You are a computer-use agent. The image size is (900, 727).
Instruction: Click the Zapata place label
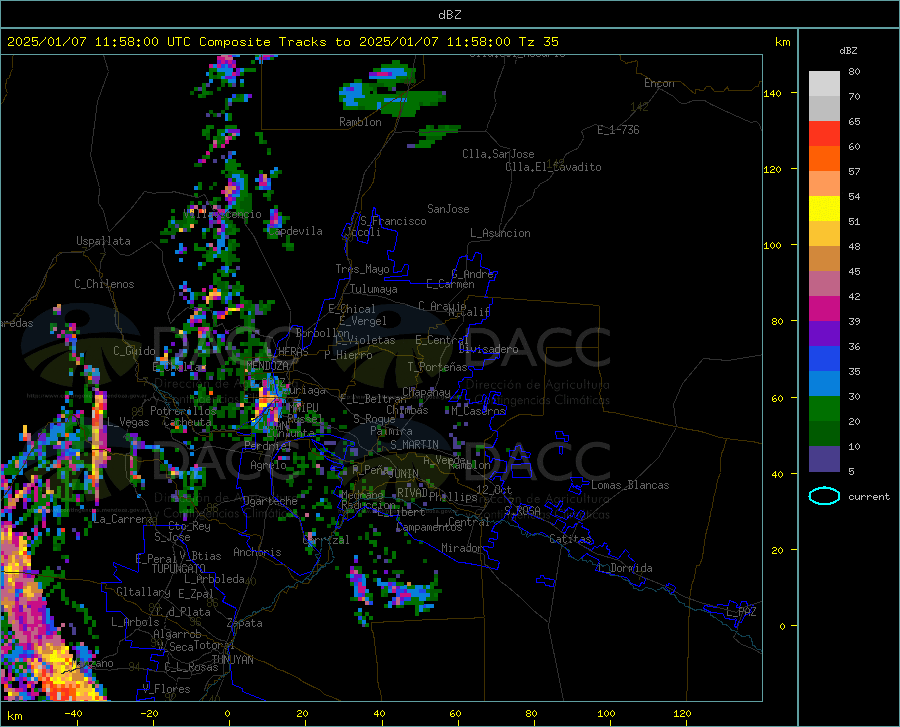point(245,623)
